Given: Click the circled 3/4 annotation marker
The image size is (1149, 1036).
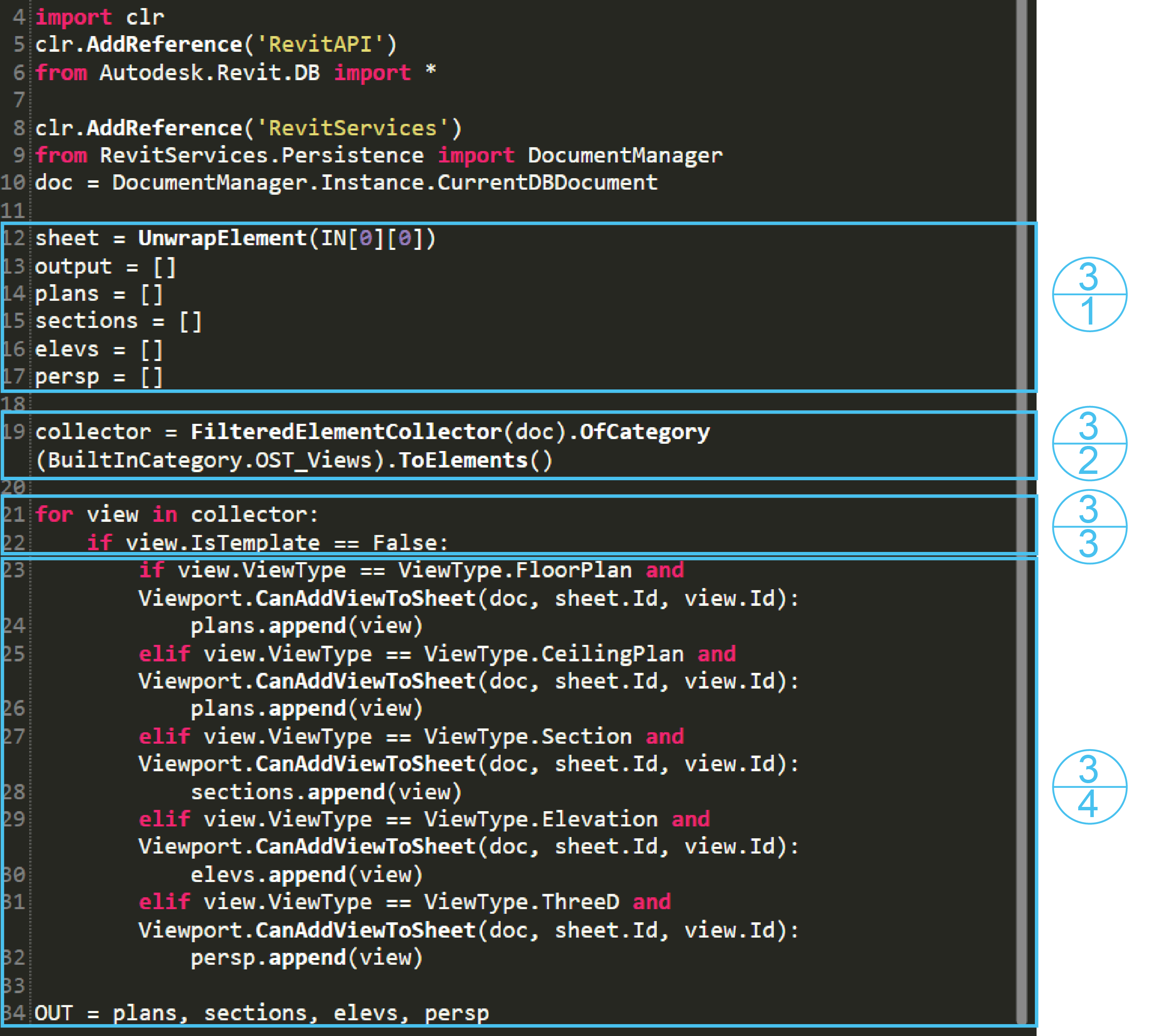Looking at the screenshot, I should point(1089,787).
